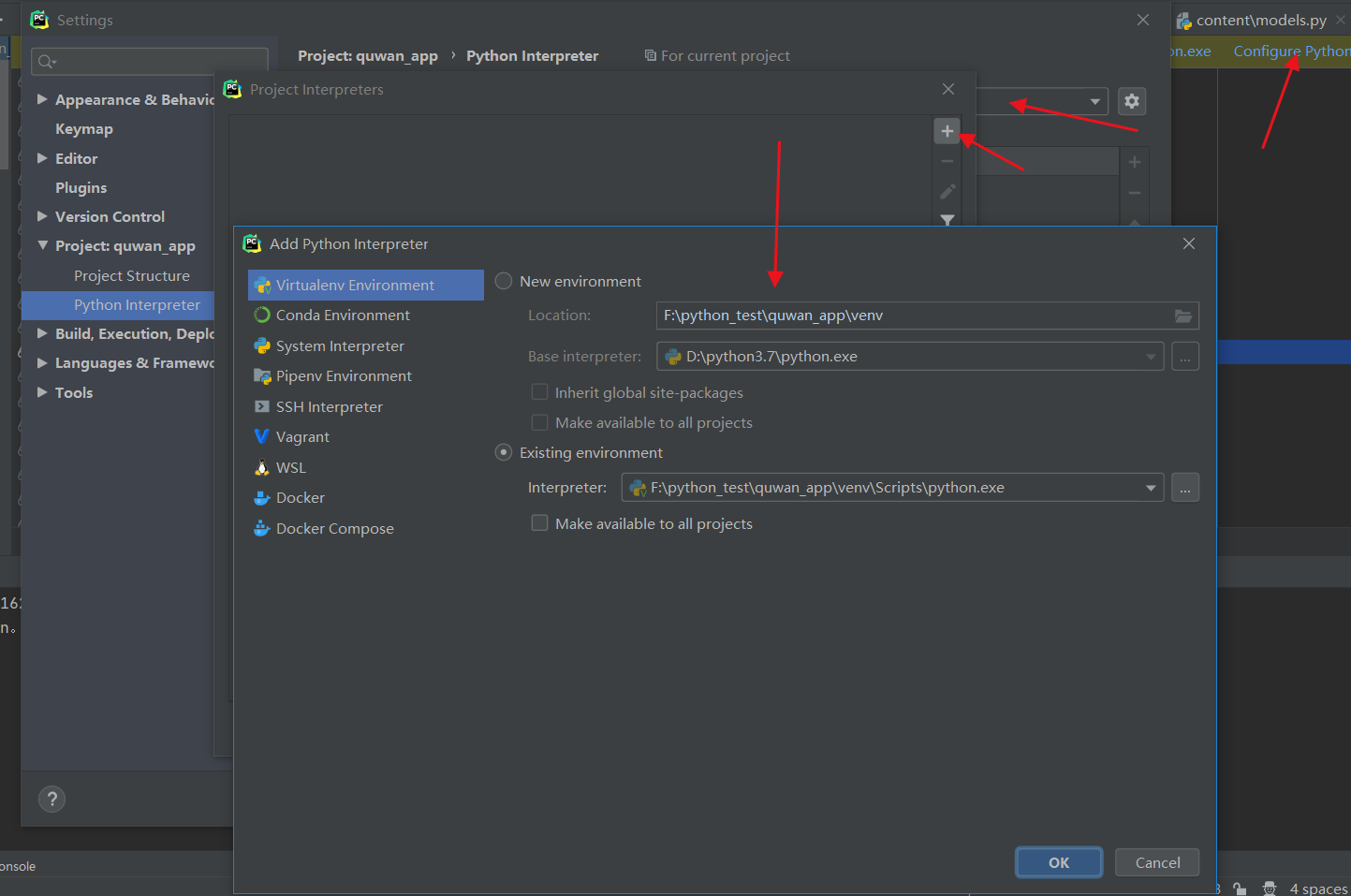Image resolution: width=1351 pixels, height=896 pixels.
Task: Click the Docker whale icon
Action: pos(262,498)
